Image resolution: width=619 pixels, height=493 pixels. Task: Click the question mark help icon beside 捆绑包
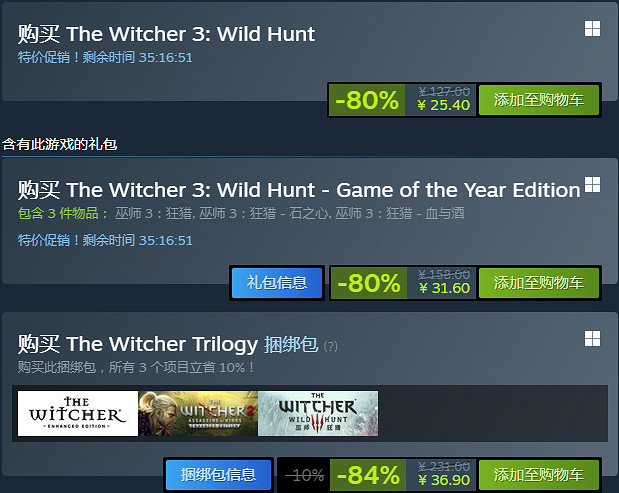(331, 347)
